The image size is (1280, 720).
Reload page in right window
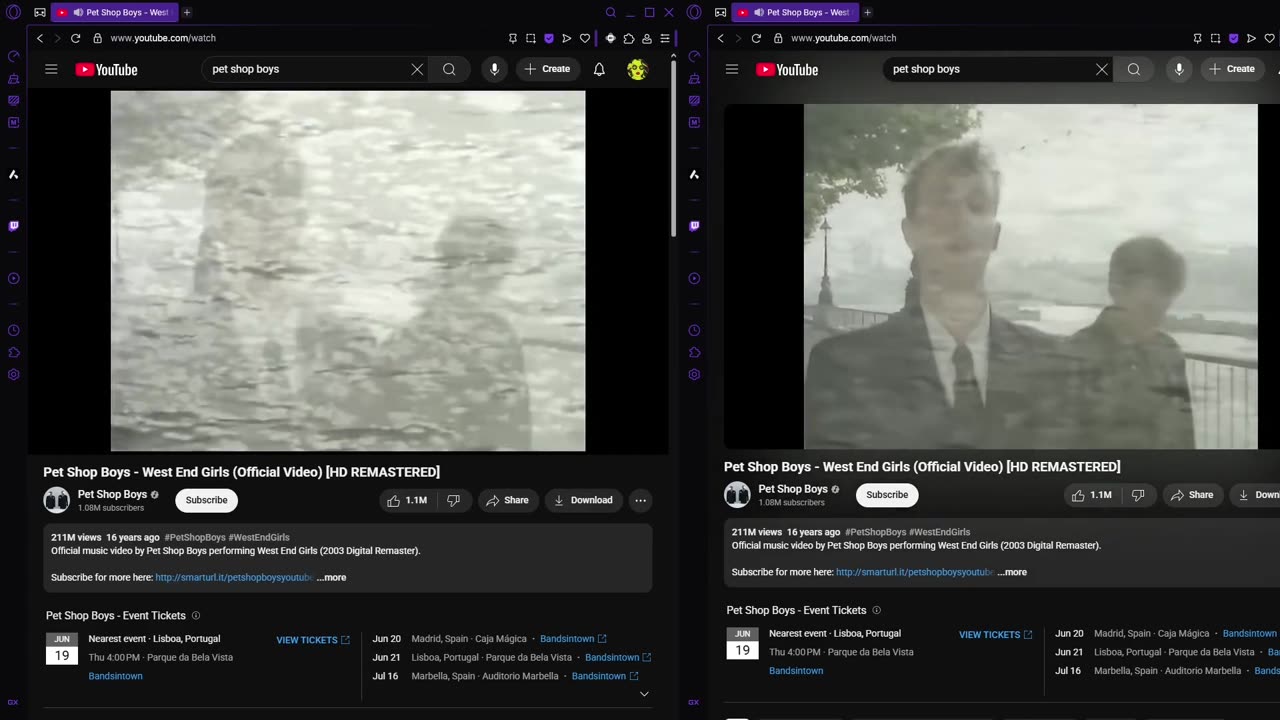tap(756, 38)
